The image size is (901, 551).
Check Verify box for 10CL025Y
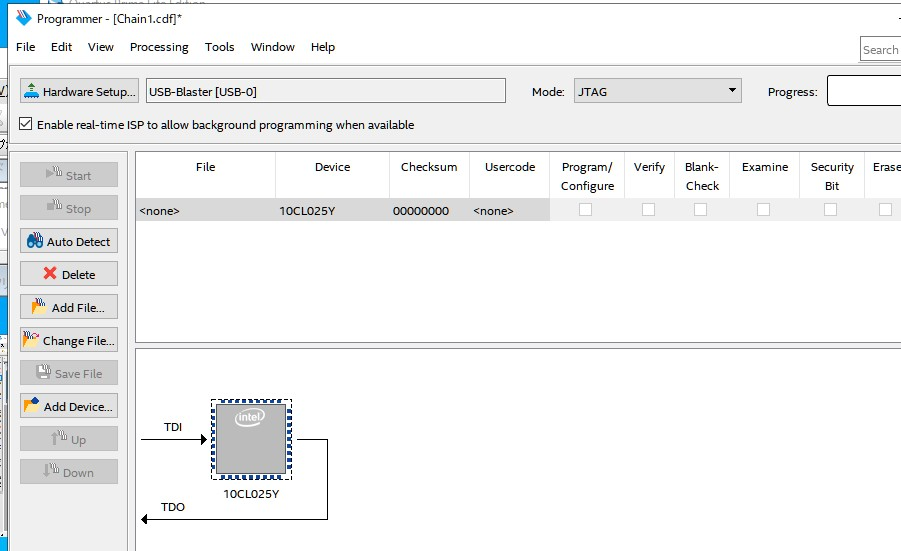tap(649, 210)
